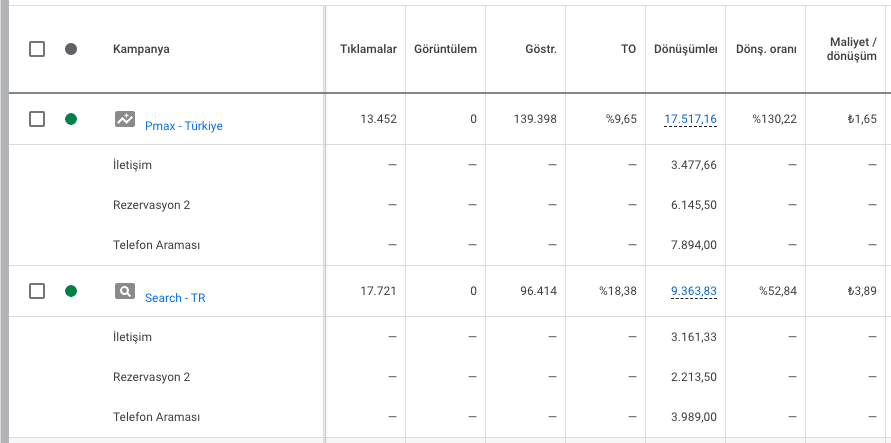Click the 9.363,83 conversions value

[x=693, y=292]
